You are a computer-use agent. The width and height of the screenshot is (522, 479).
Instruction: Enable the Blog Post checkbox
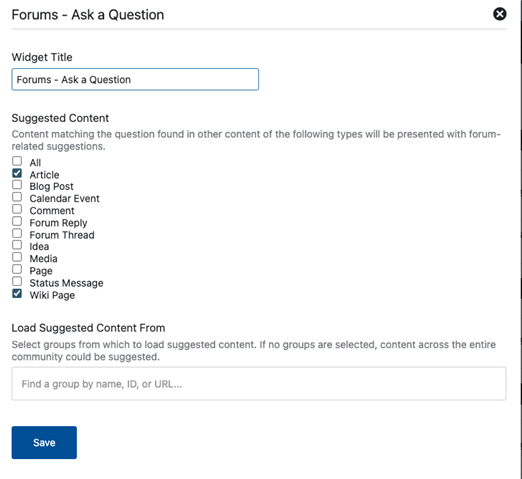click(17, 185)
